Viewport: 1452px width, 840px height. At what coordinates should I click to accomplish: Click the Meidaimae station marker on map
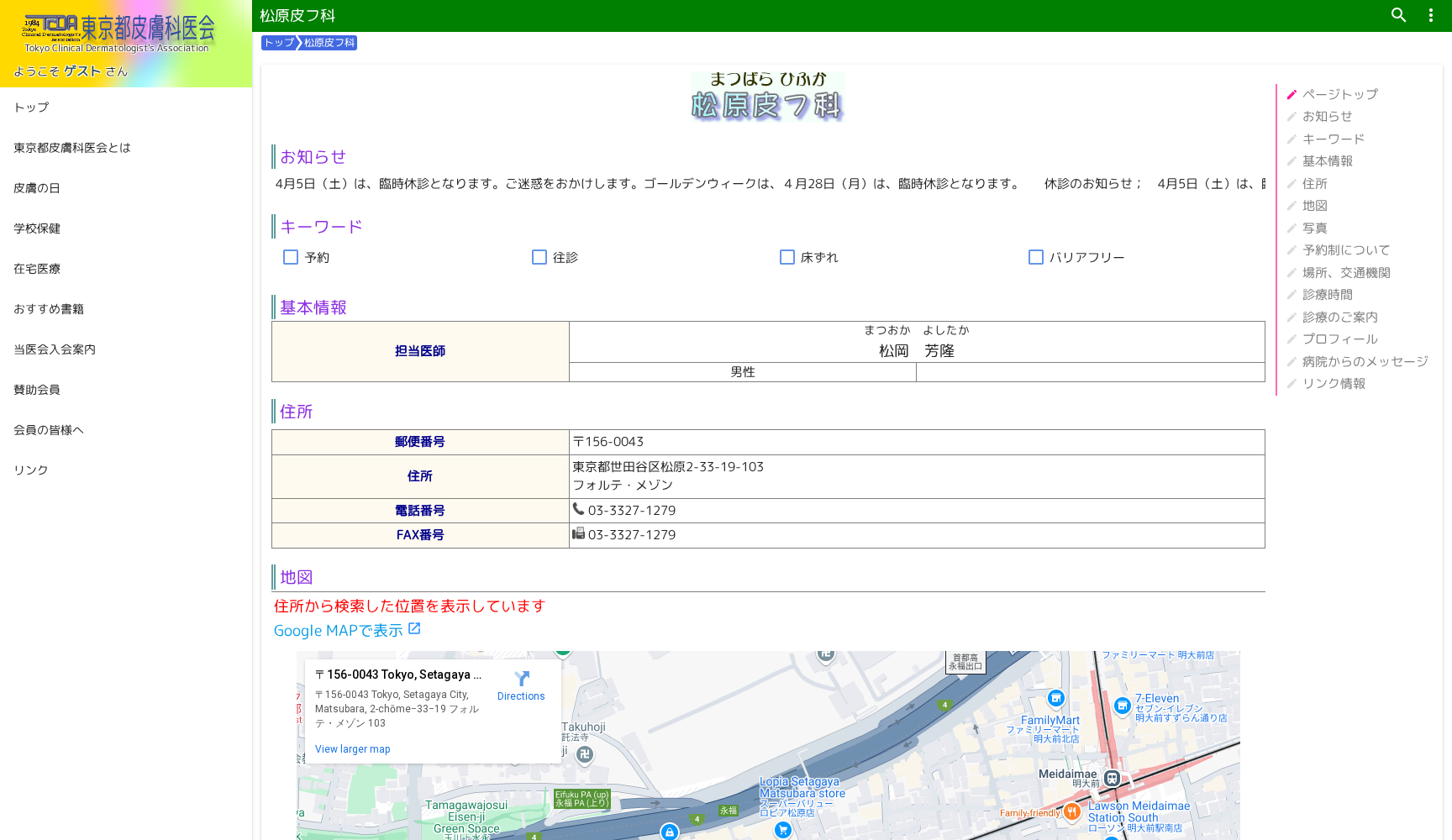pyautogui.click(x=1112, y=779)
